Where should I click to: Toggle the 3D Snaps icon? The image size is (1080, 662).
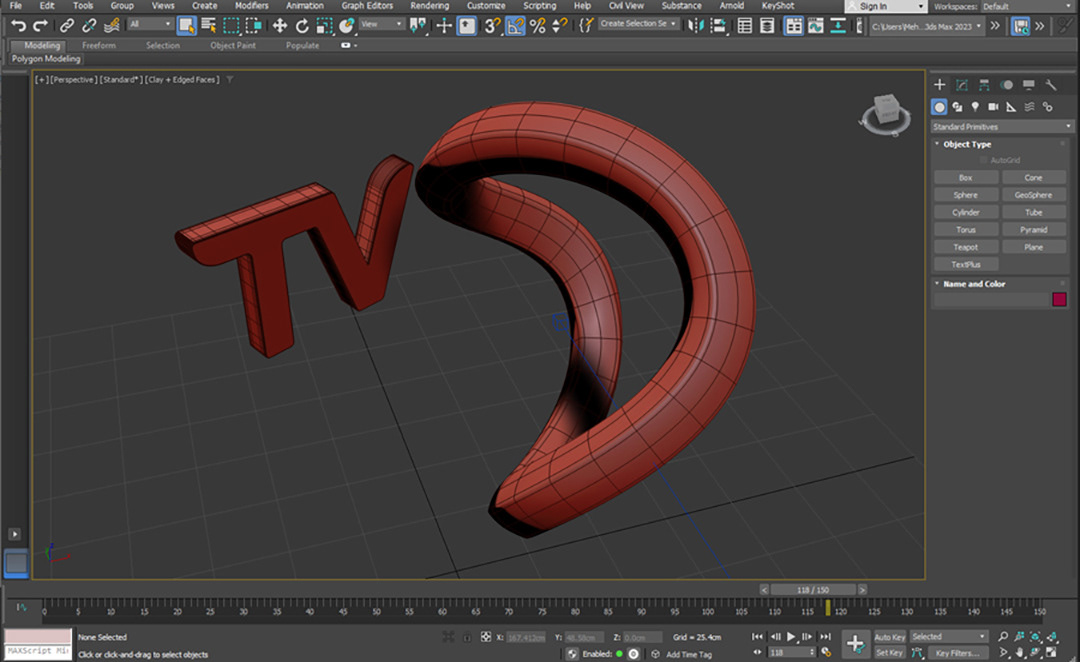tap(491, 26)
